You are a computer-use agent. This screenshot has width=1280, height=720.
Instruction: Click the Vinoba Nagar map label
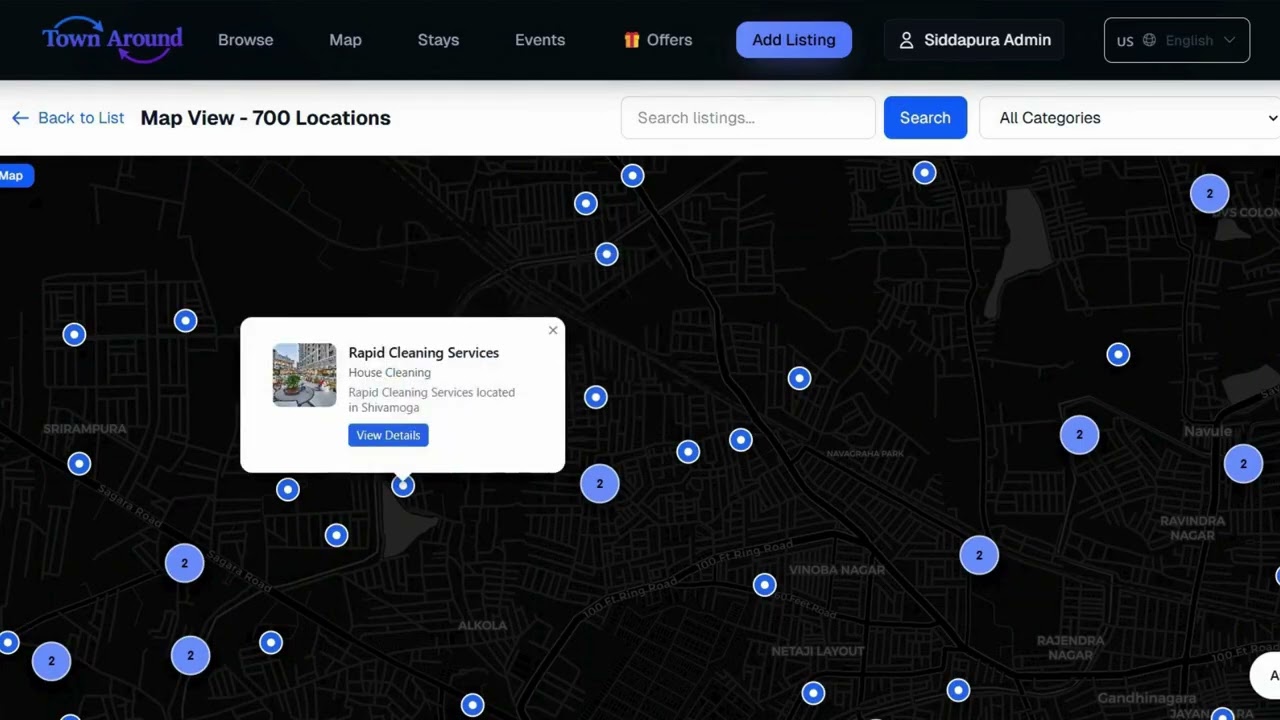click(837, 570)
